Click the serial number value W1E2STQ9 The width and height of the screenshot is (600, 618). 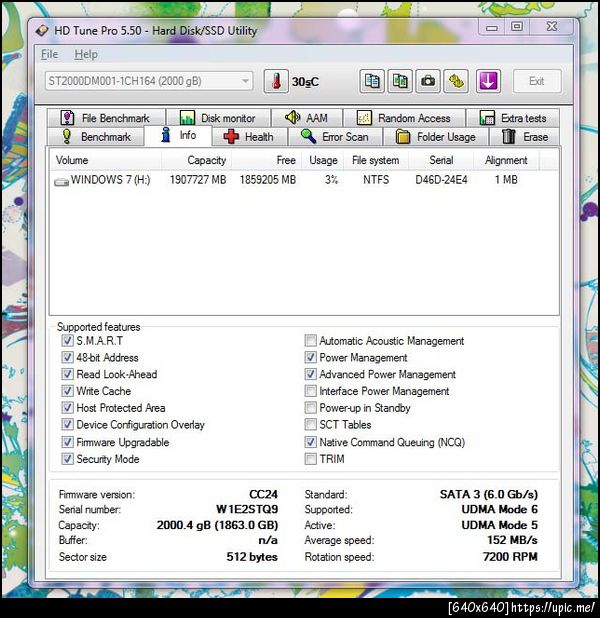pyautogui.click(x=247, y=509)
